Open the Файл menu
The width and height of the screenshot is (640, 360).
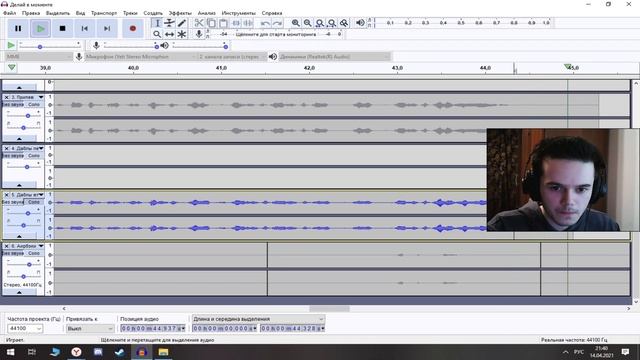[9, 13]
